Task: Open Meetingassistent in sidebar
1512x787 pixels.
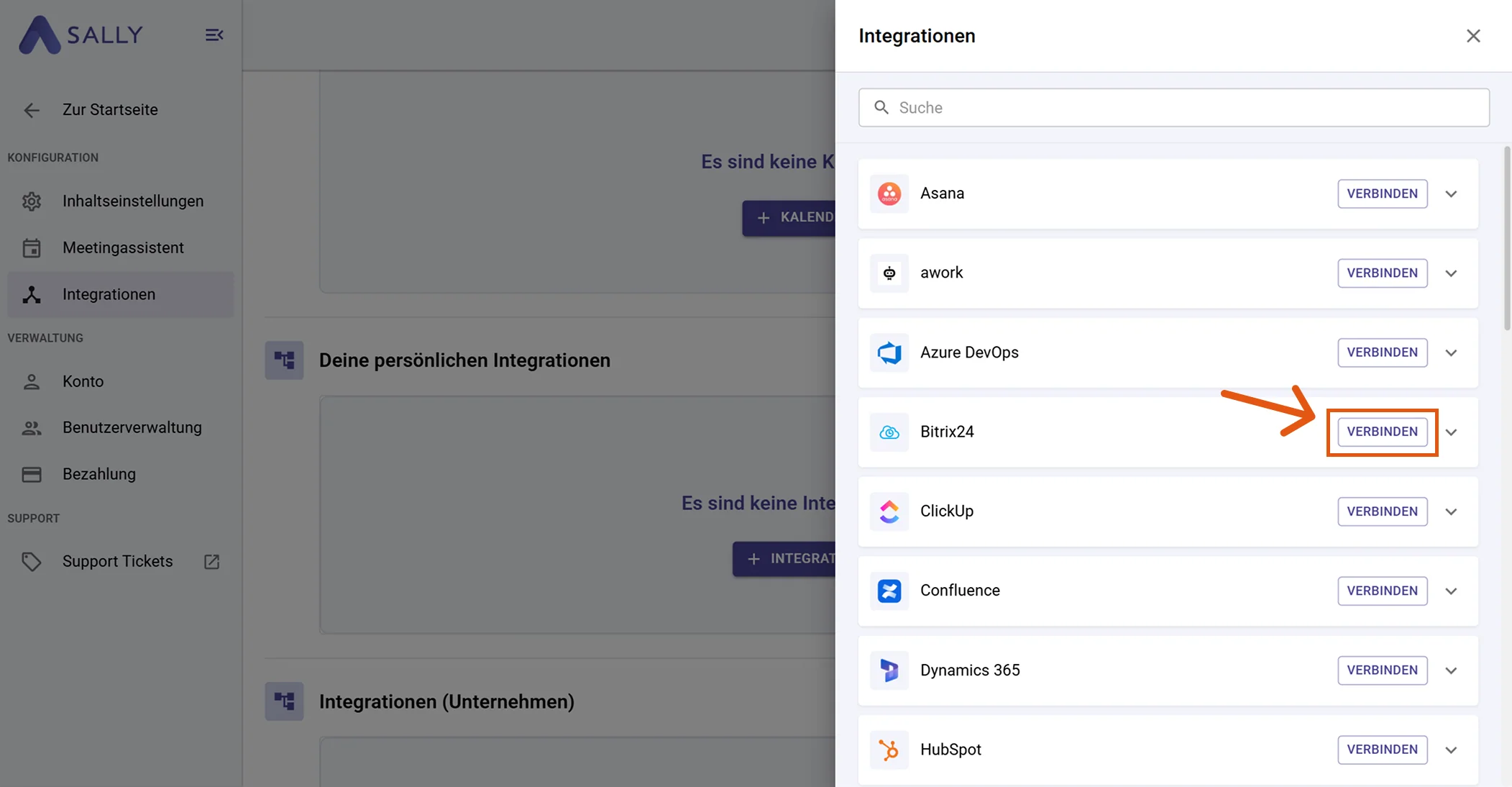Action: (x=120, y=247)
